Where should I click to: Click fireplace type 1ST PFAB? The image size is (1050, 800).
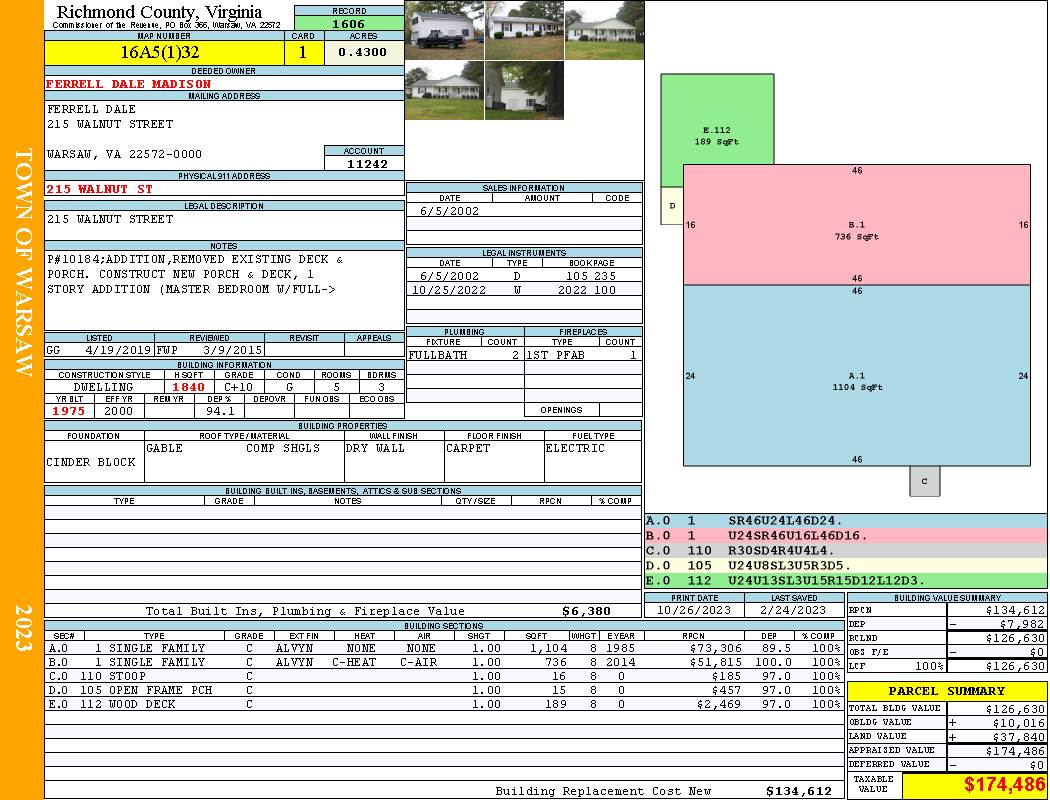555,355
